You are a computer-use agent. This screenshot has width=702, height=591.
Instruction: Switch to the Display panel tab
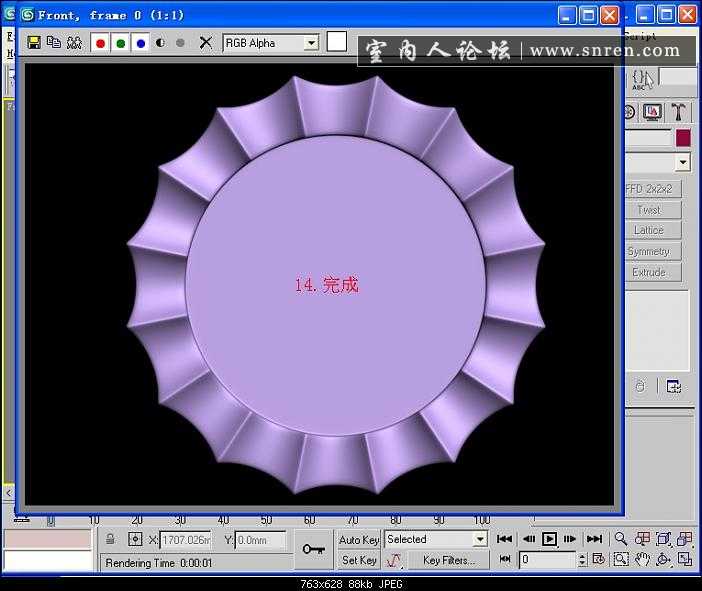(x=653, y=112)
